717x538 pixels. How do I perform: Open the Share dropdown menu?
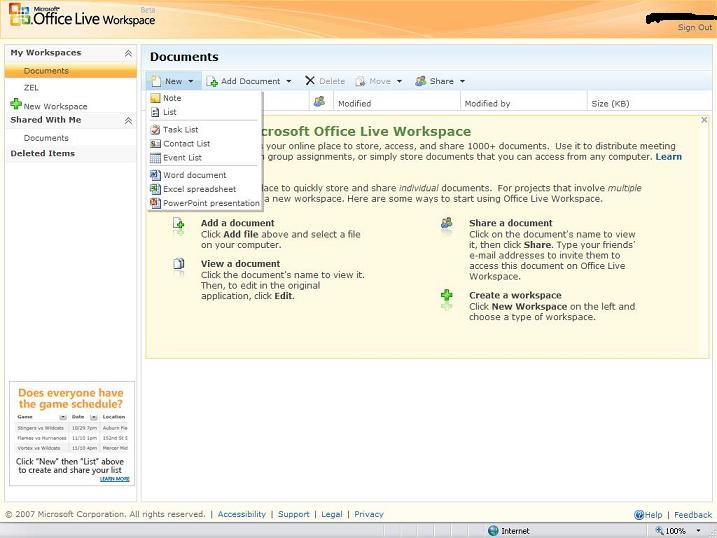pos(462,81)
